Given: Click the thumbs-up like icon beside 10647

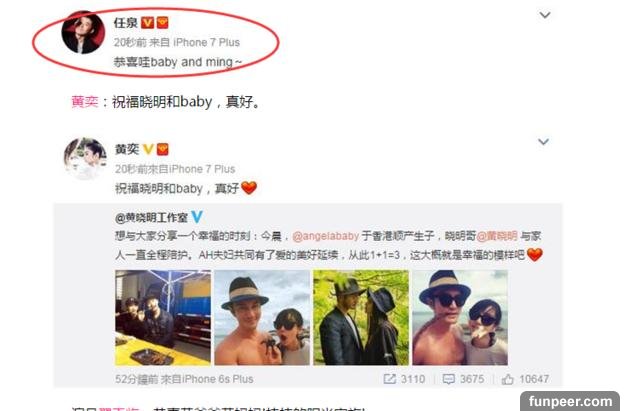Looking at the screenshot, I should coord(507,379).
